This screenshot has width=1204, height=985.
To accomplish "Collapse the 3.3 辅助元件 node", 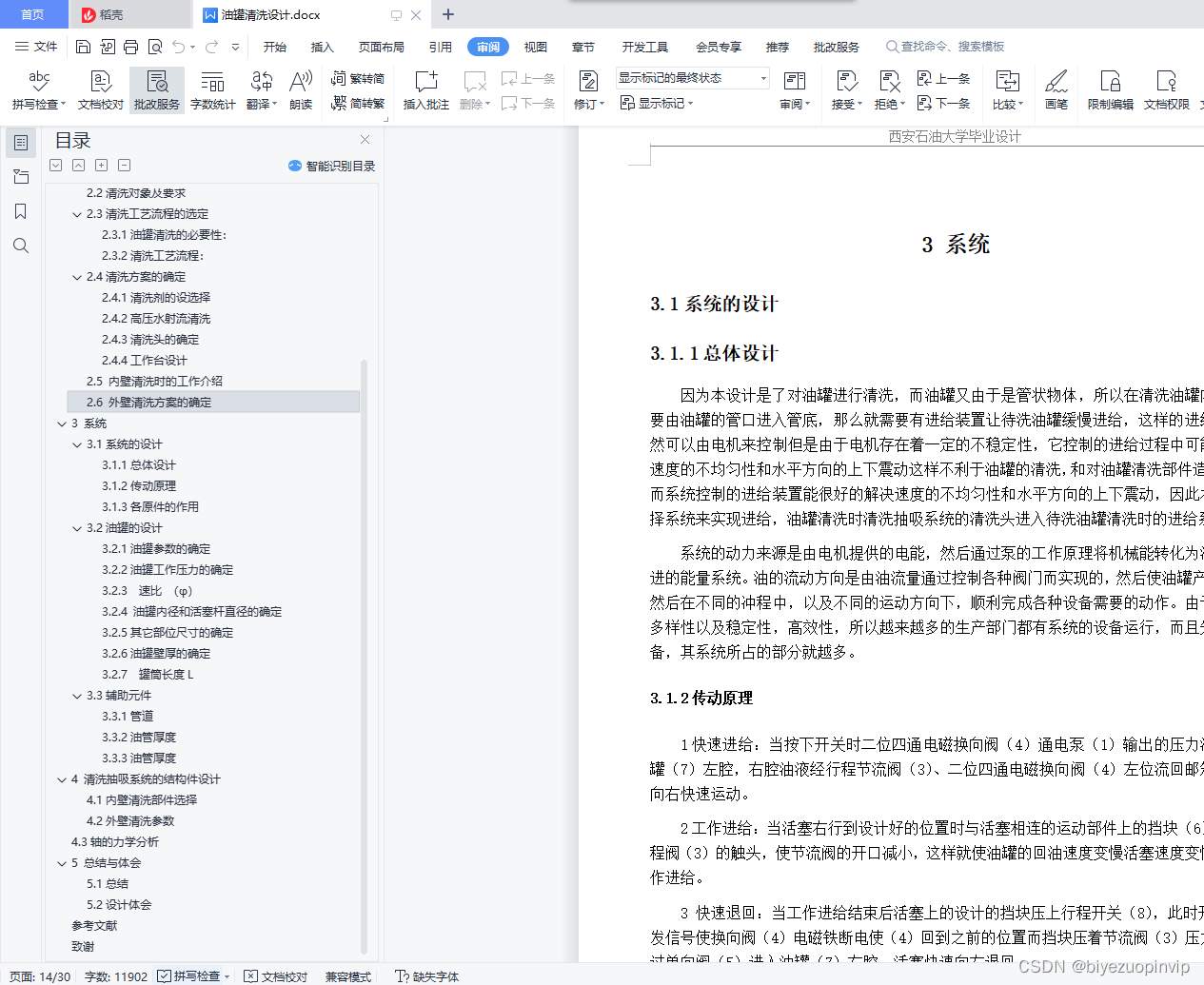I will click(77, 696).
